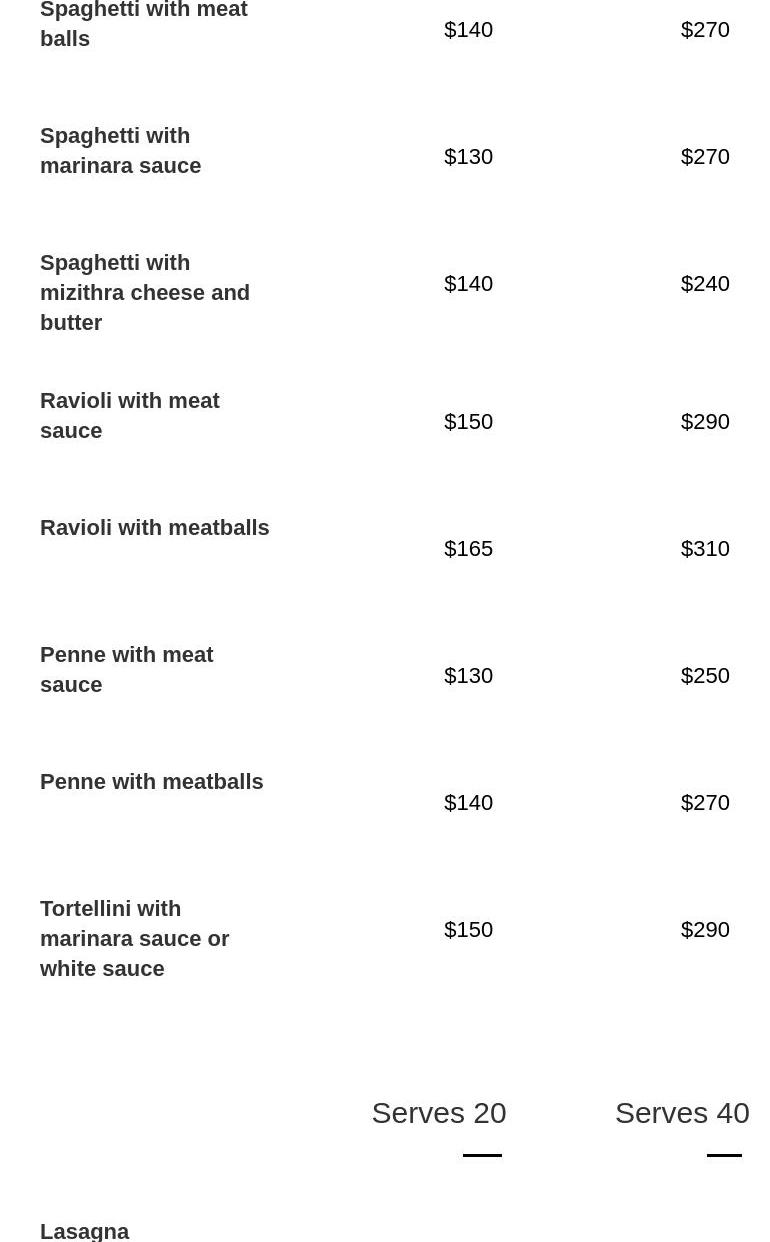Screen dimensions: 770x1242
Task: Select the $150 price for Tortellini
Action: click(x=468, y=929)
